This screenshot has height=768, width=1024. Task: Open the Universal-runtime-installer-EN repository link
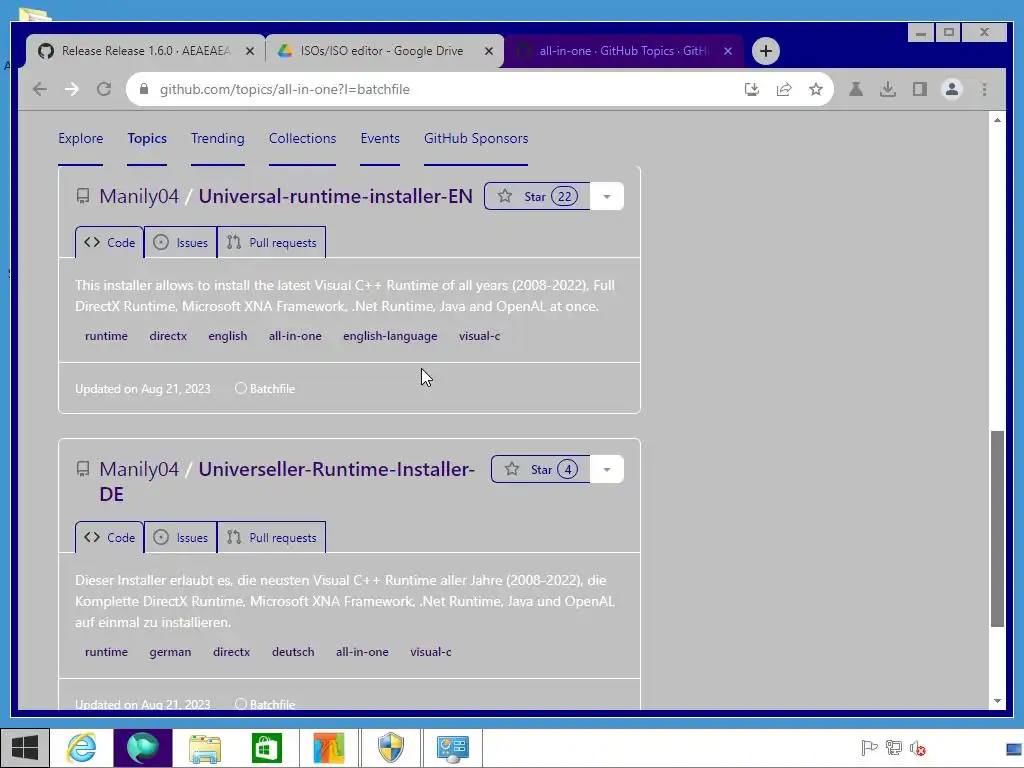click(336, 197)
